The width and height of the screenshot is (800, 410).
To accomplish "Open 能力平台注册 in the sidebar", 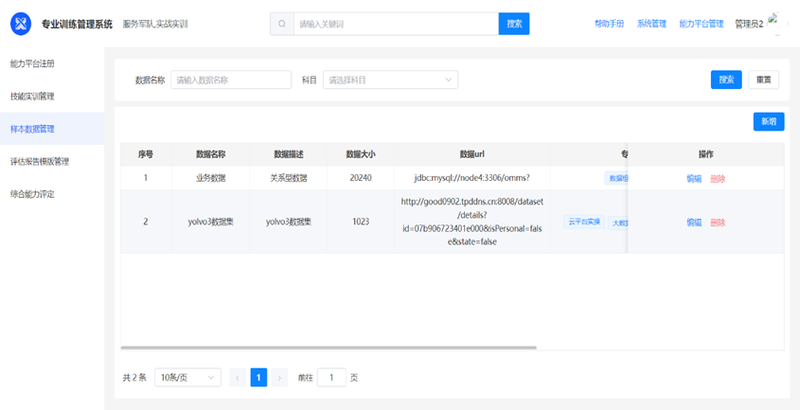I will 32,63.
